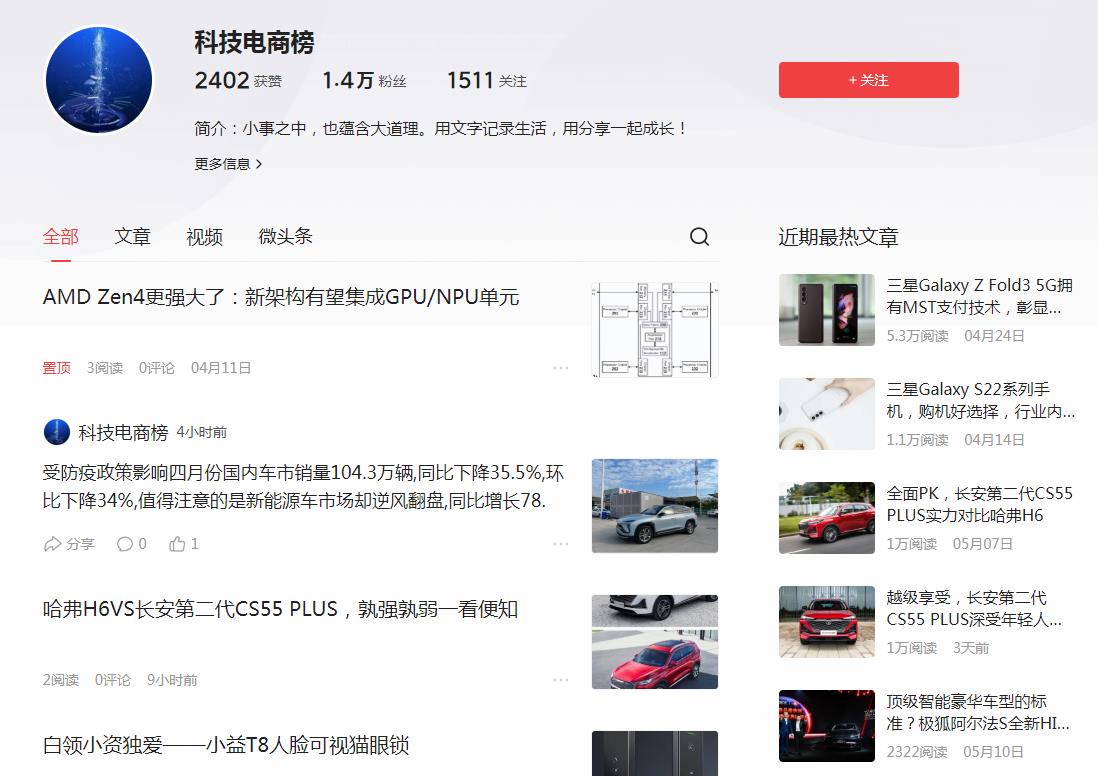1098x776 pixels.
Task: Open 三星Galaxy Z Fold3 5G hot article
Action: 979,296
